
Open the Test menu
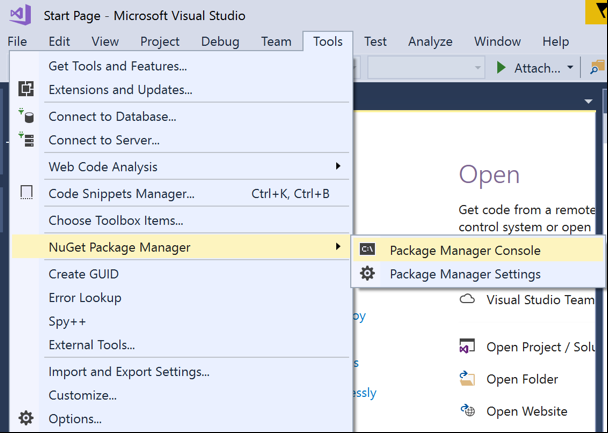click(x=375, y=41)
